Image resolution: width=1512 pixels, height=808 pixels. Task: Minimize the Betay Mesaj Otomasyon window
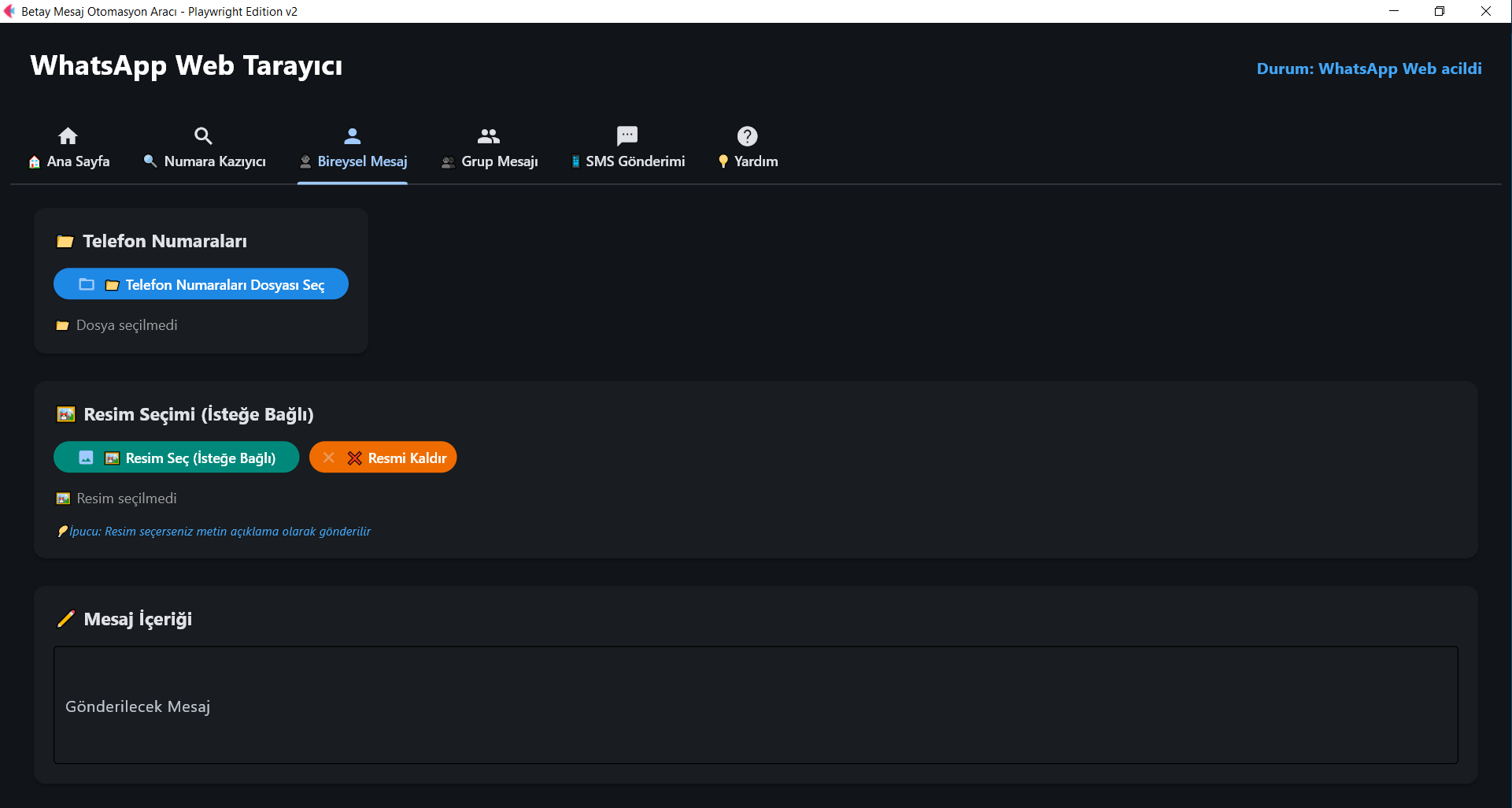click(1394, 11)
